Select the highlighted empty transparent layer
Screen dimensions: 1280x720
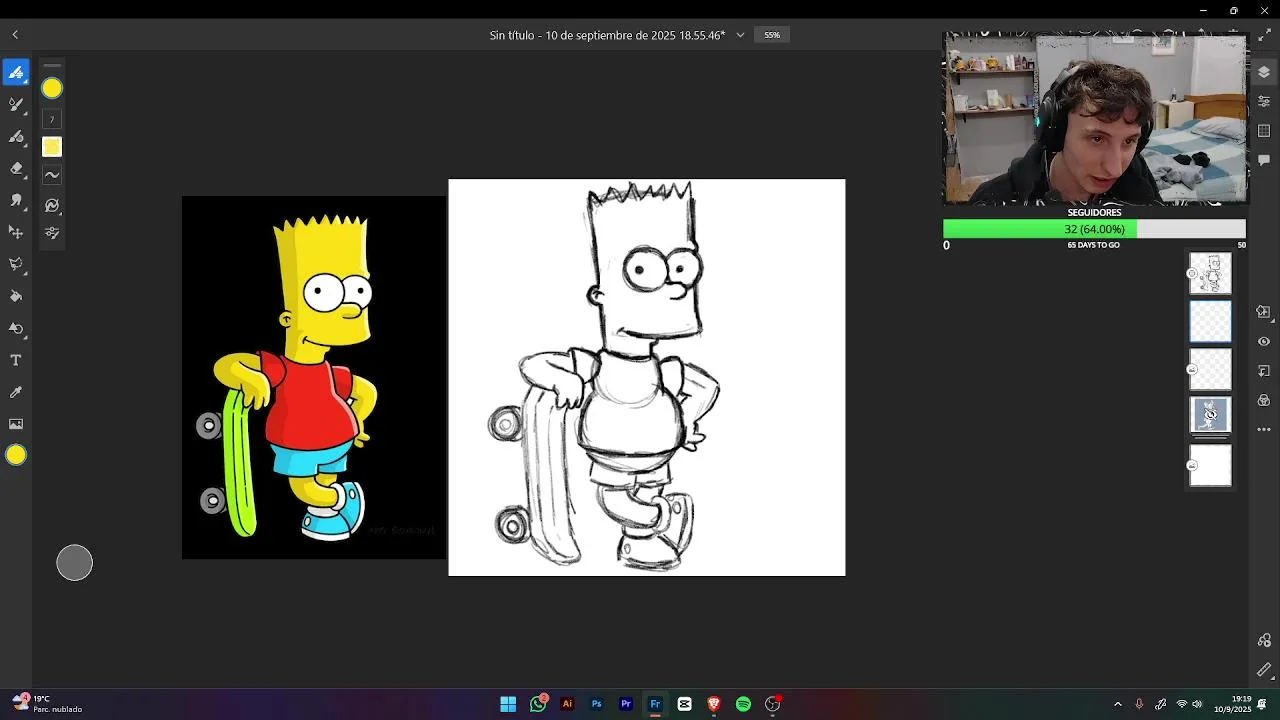[1210, 322]
